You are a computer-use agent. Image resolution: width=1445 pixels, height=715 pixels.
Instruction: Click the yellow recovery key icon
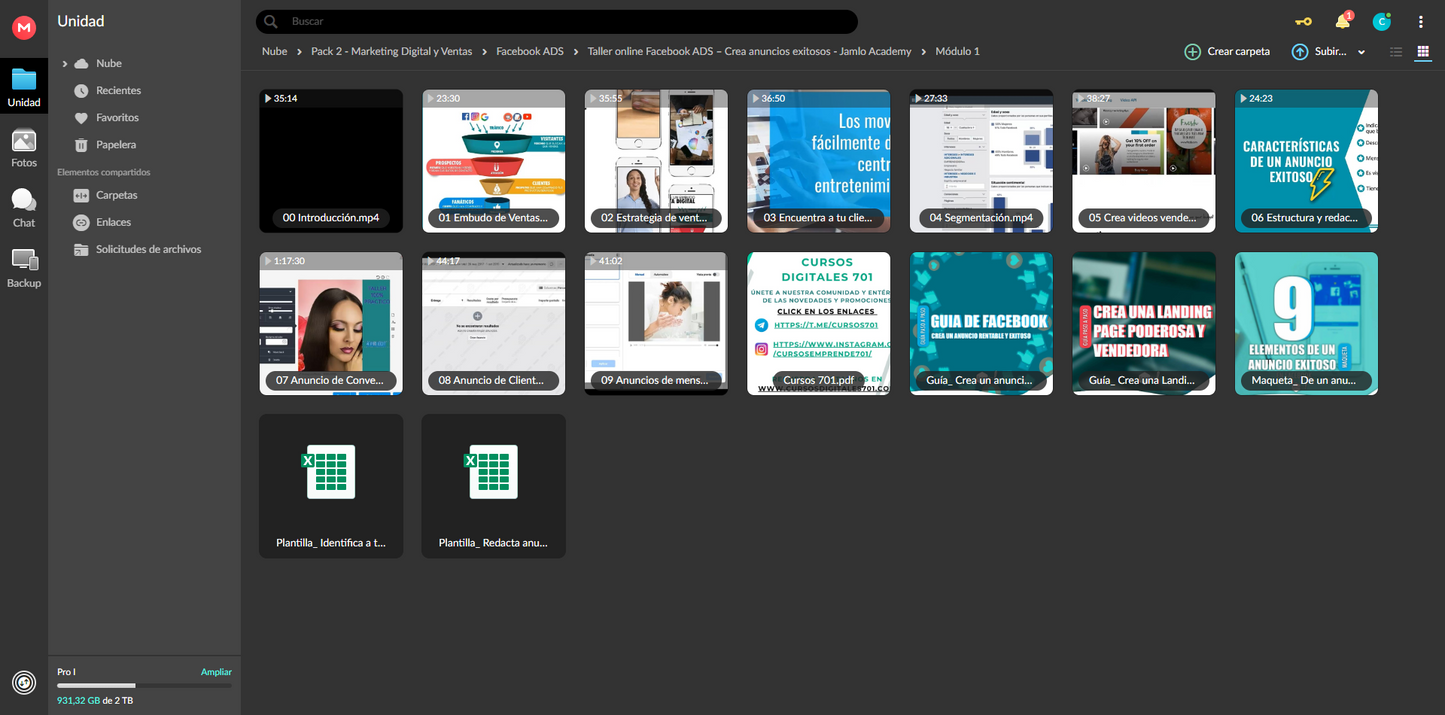tap(1302, 21)
